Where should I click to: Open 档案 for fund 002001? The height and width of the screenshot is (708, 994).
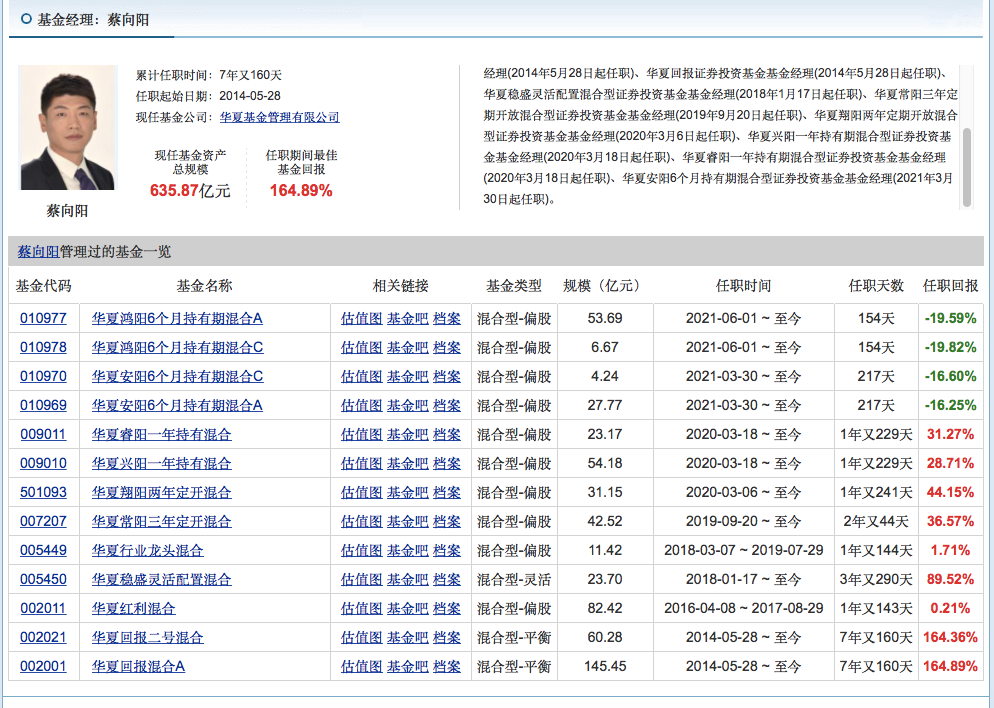point(447,667)
